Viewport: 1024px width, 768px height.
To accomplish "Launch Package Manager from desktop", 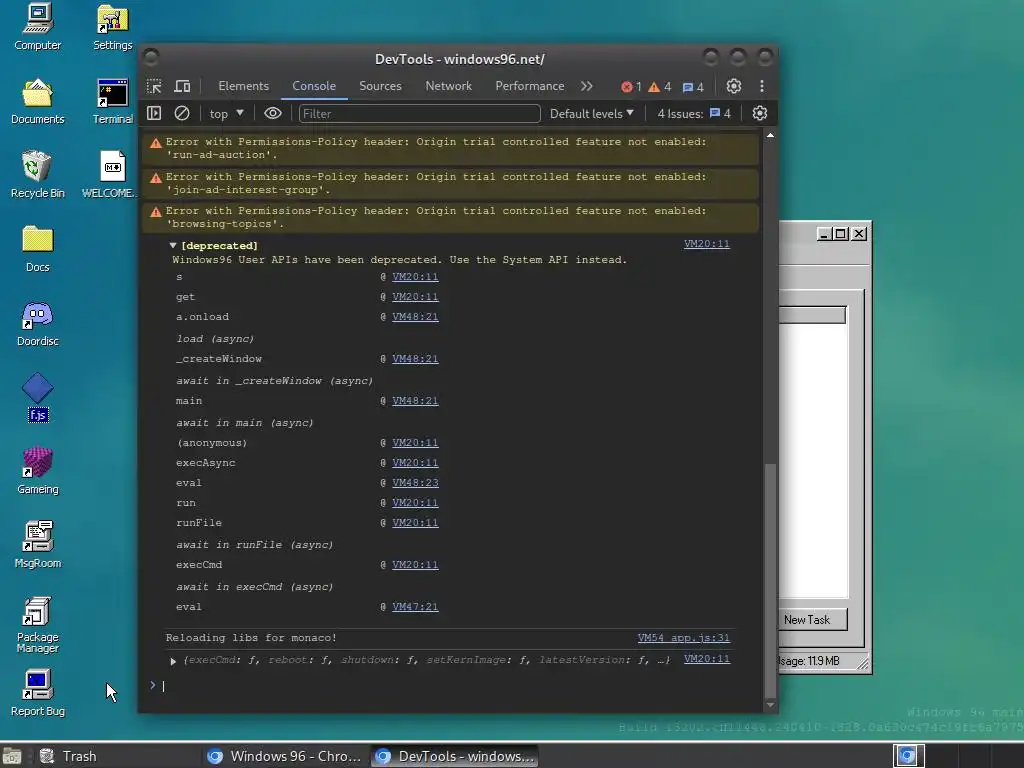I will tap(37, 624).
